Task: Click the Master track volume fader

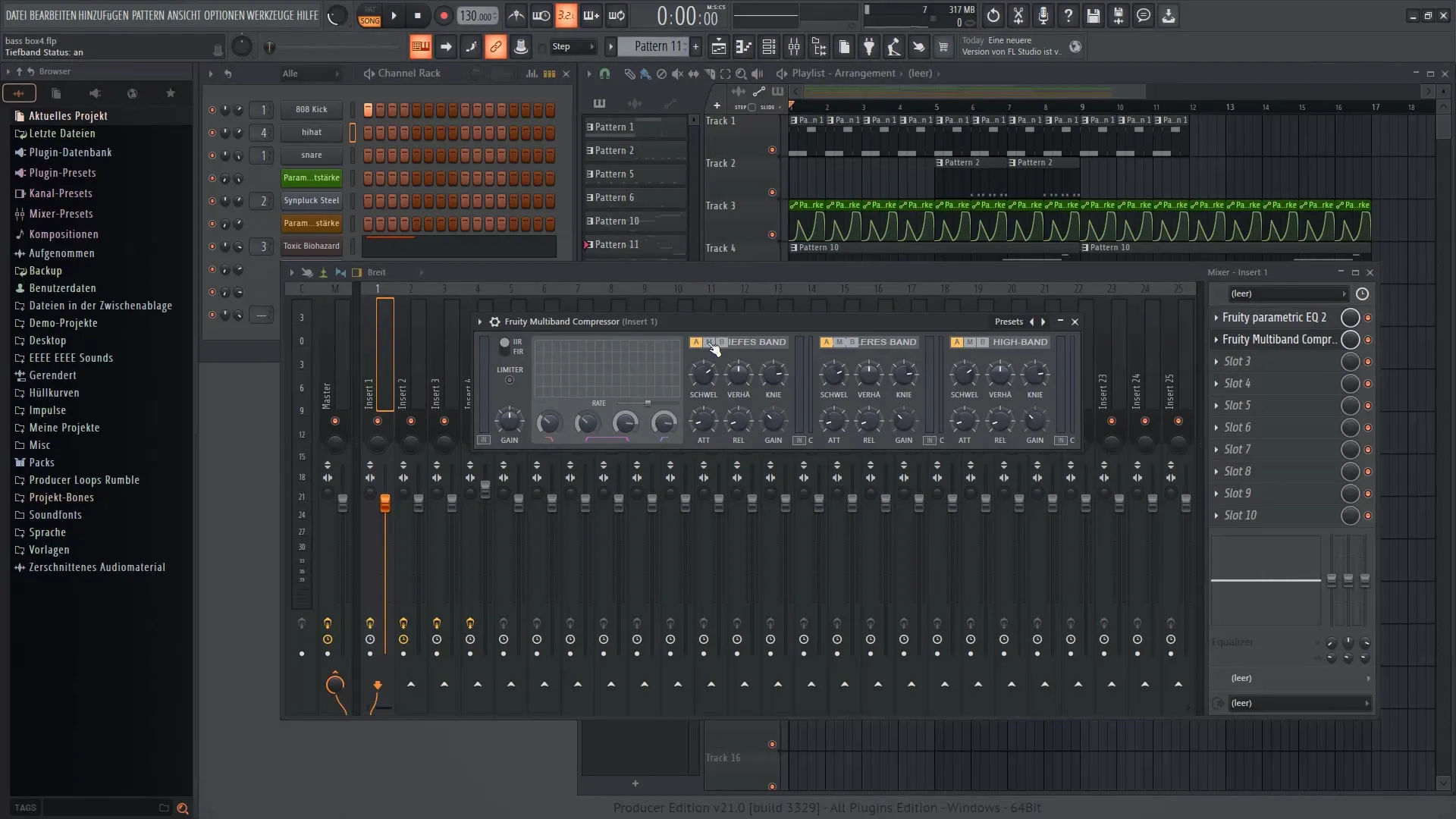Action: [x=343, y=503]
